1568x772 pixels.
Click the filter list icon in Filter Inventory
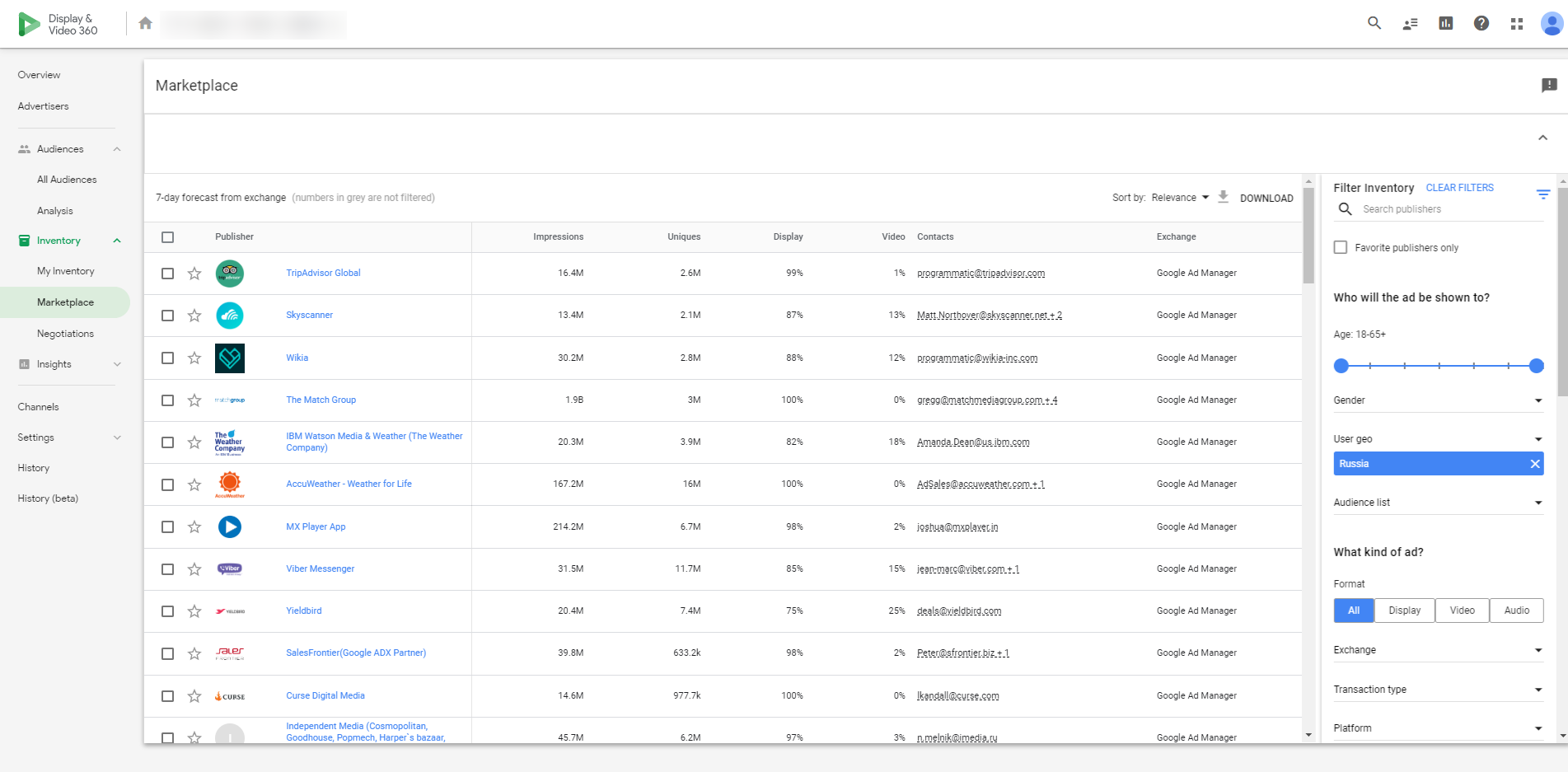click(1542, 194)
